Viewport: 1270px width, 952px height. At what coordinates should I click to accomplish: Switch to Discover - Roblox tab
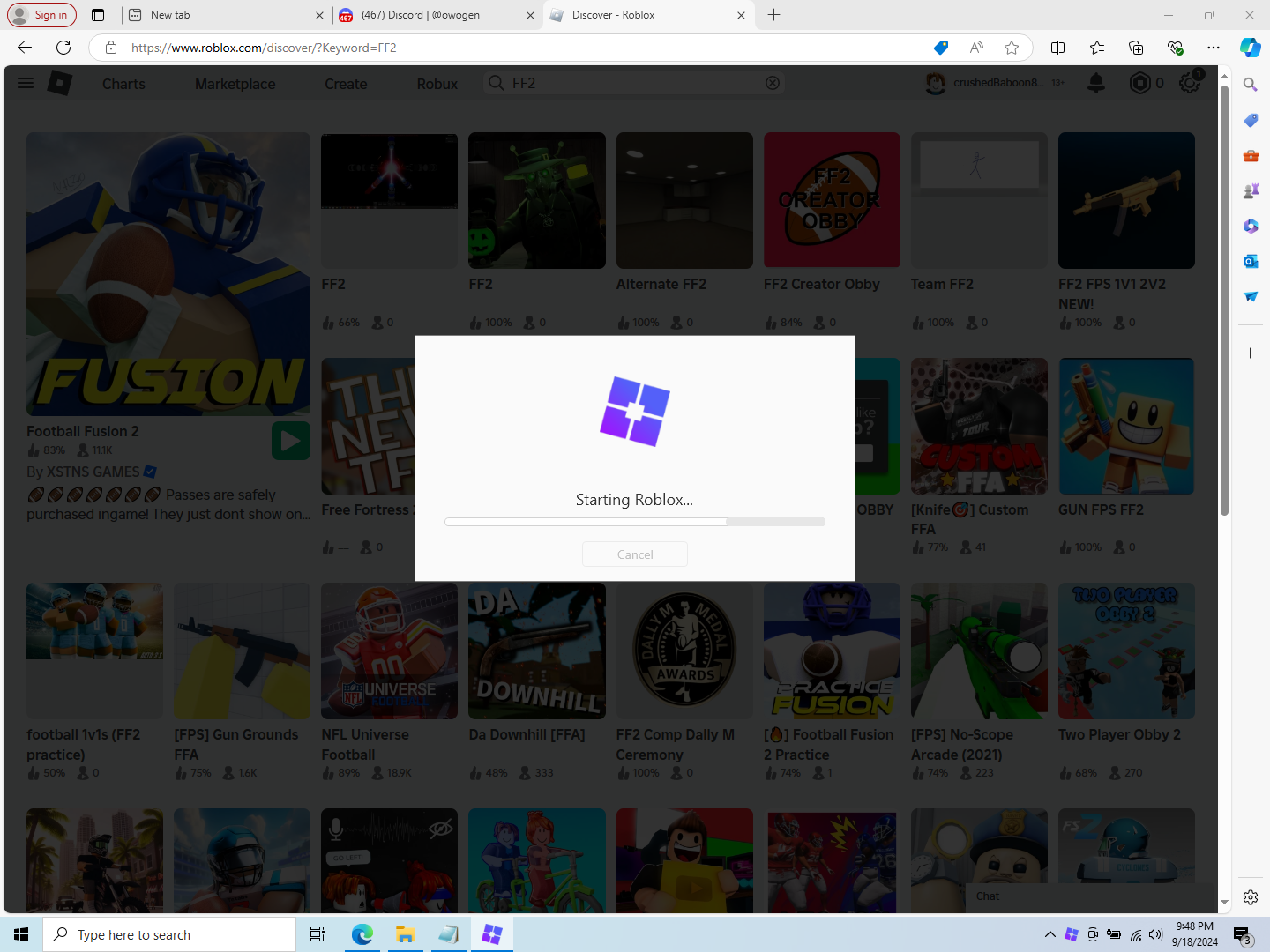point(648,15)
